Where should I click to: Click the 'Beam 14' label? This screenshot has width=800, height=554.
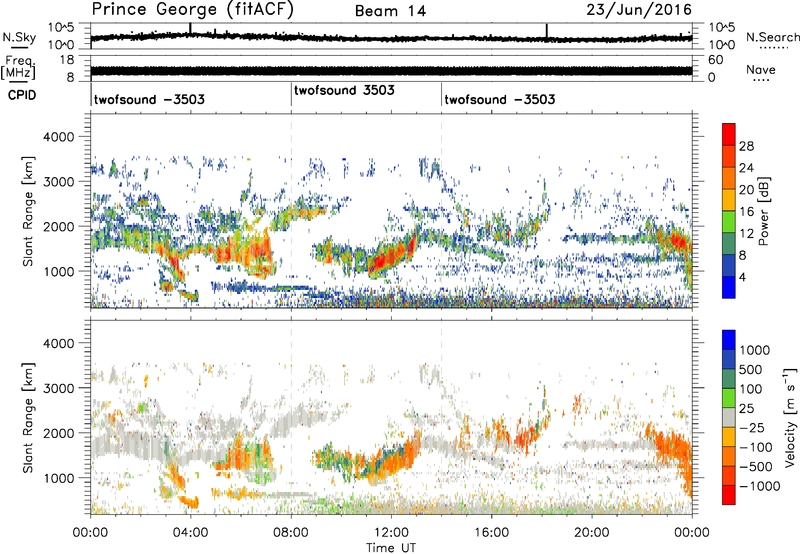tap(390, 11)
